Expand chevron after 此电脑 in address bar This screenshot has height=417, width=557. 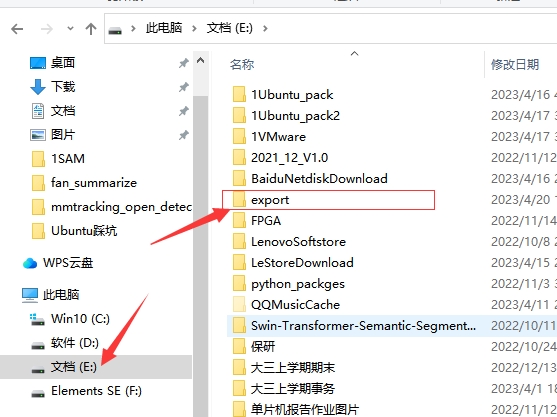(x=194, y=28)
